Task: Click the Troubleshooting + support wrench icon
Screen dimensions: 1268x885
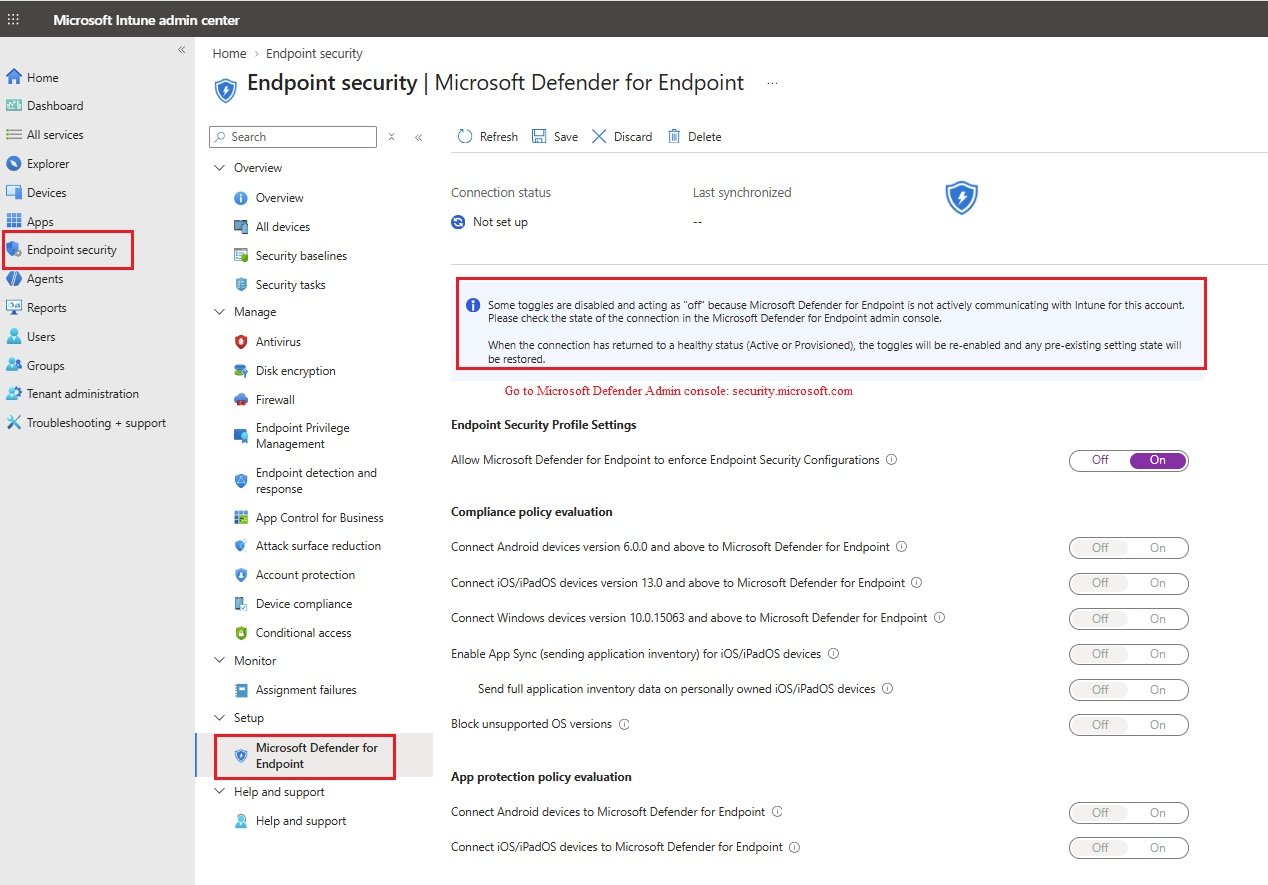Action: pos(14,422)
